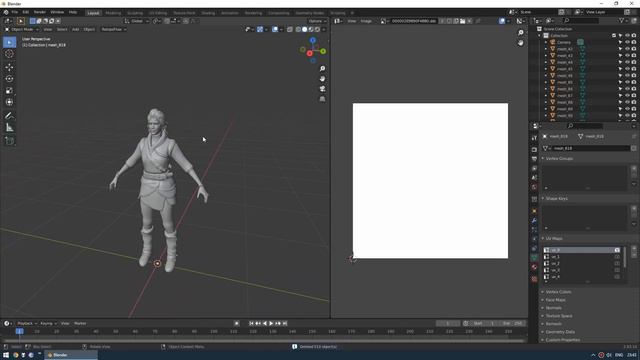Open the File menu

15,12
